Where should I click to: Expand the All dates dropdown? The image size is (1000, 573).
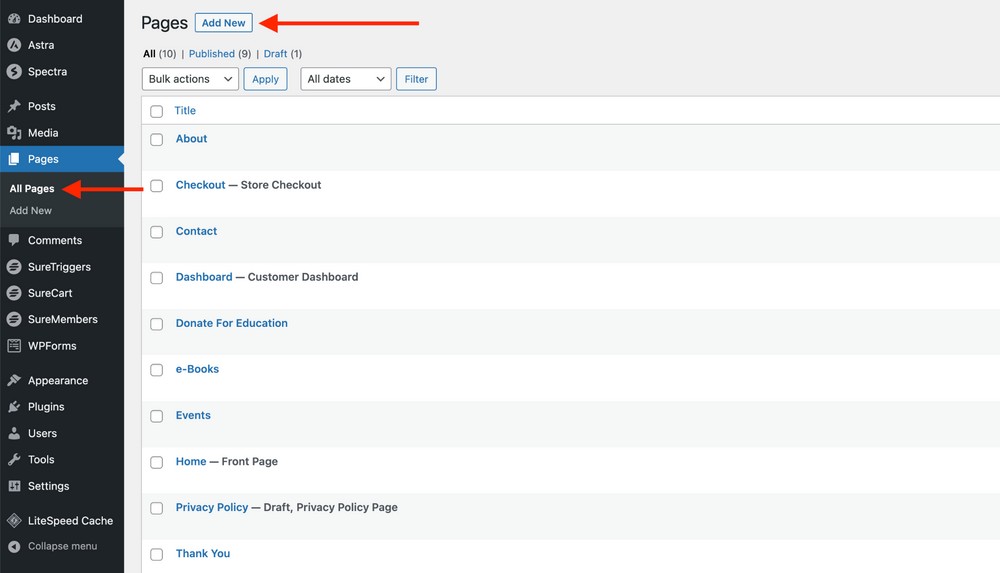(x=345, y=79)
